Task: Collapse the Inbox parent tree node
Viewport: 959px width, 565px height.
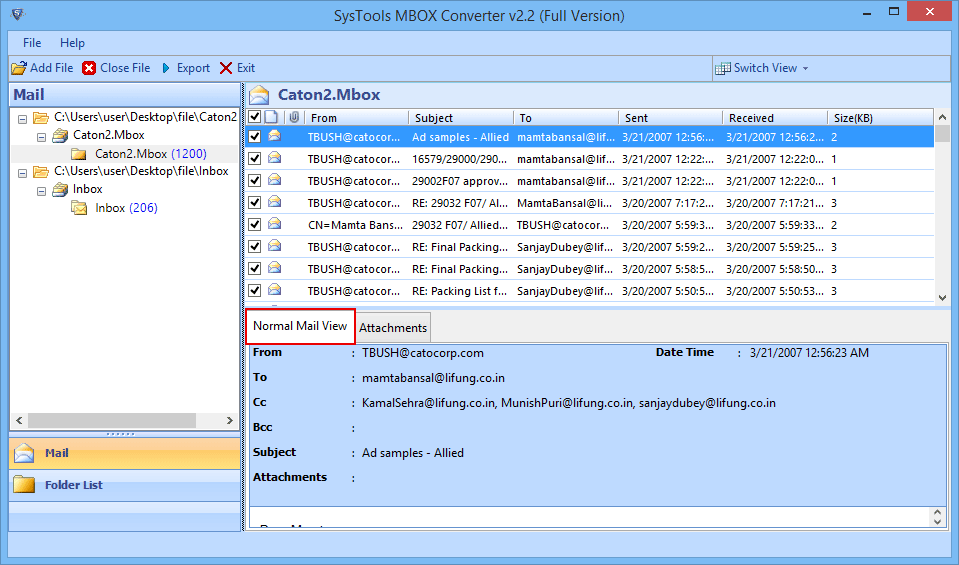Action: point(42,192)
